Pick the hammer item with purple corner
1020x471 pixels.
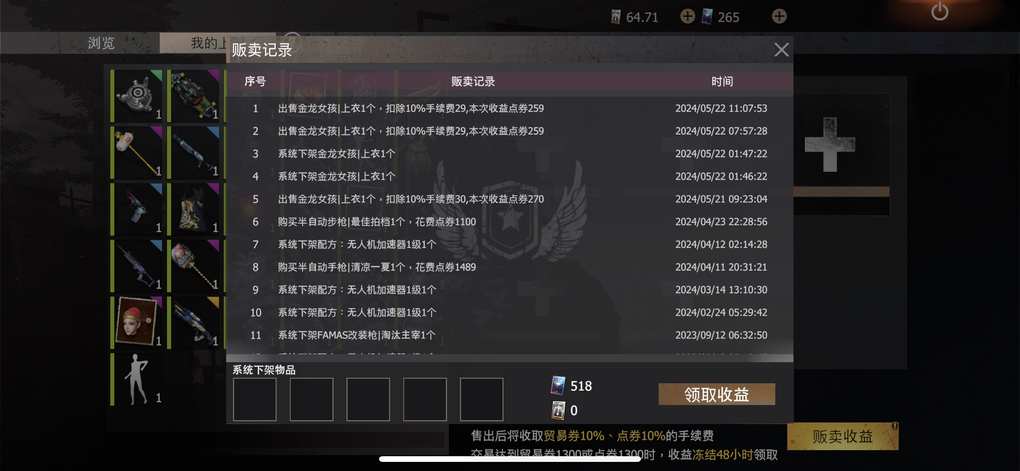tap(138, 152)
